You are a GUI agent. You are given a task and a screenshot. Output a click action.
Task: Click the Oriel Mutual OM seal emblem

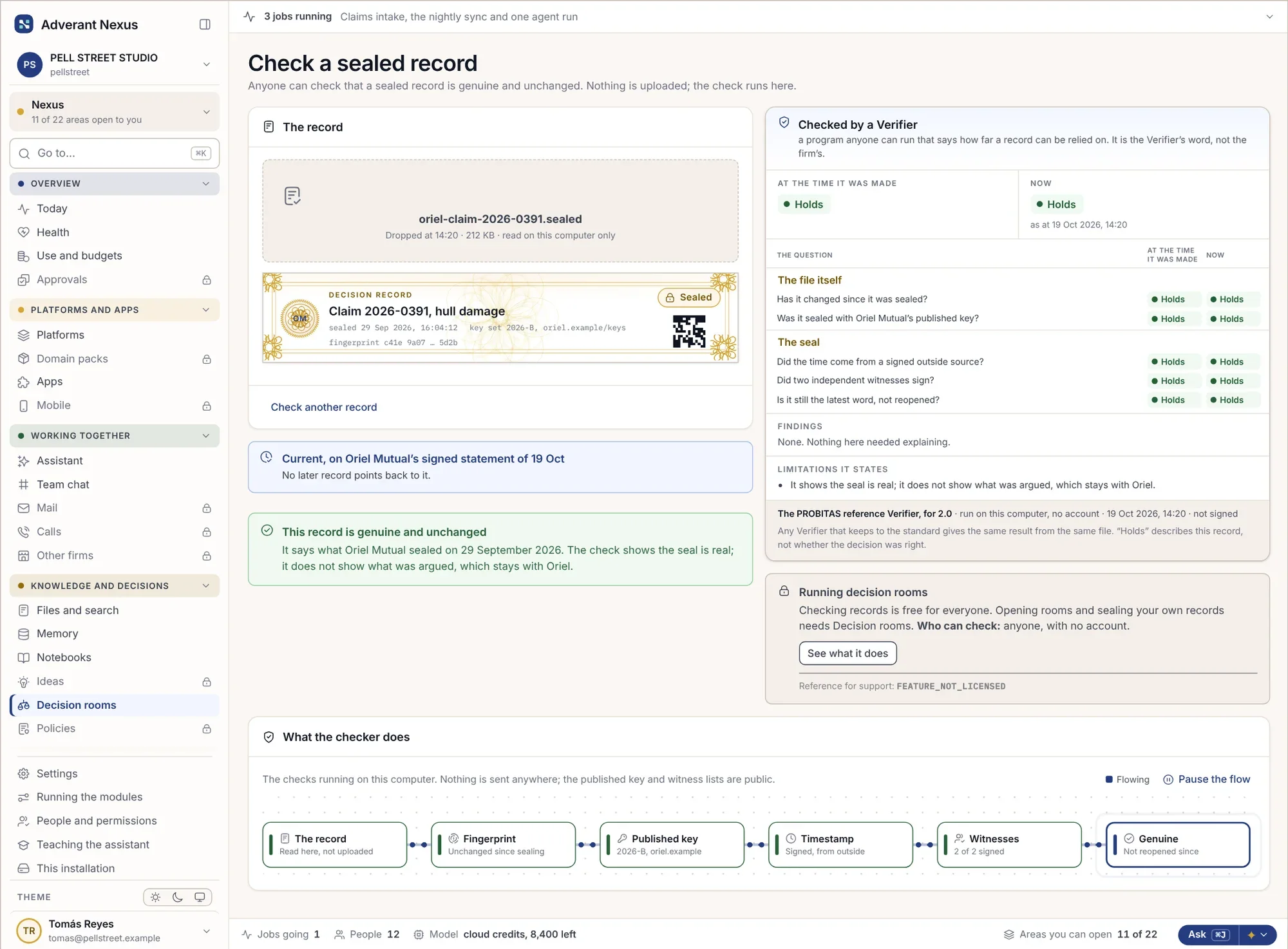point(300,318)
